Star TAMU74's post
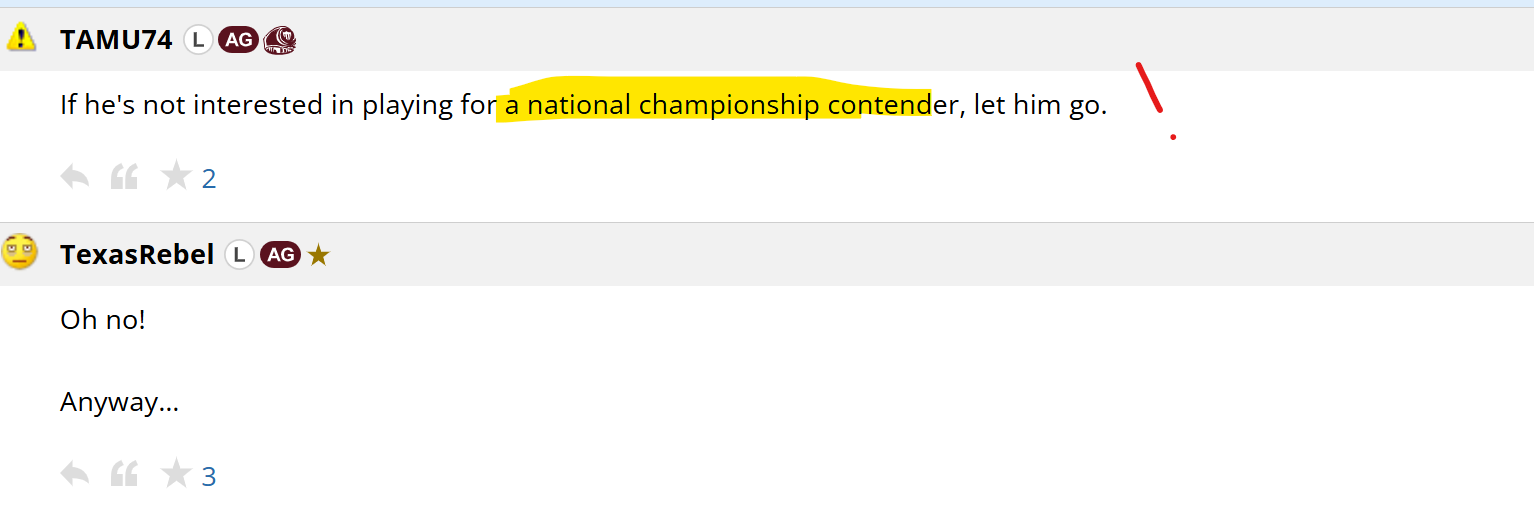 click(x=176, y=177)
